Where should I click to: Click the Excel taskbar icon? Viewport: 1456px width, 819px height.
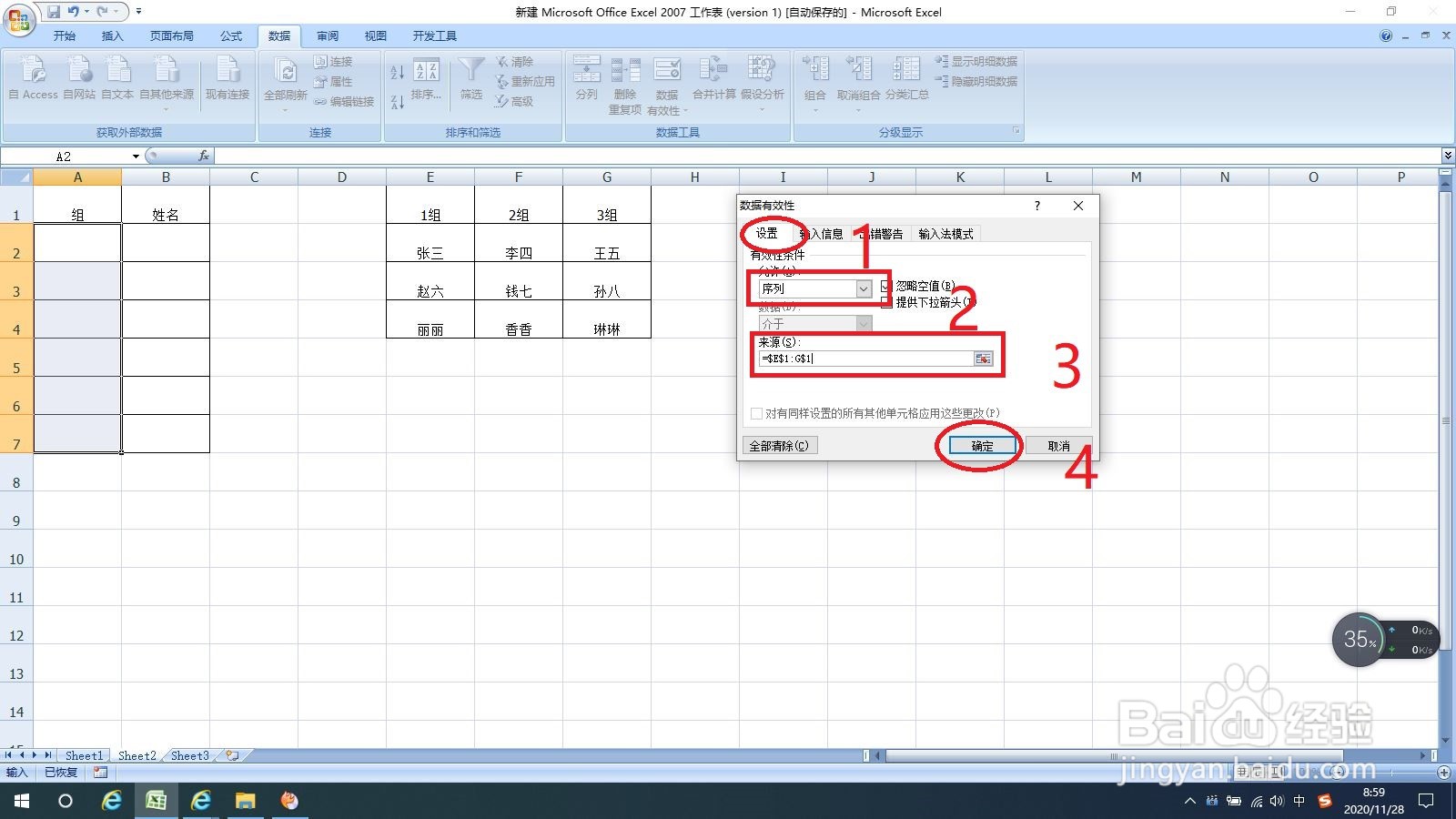[156, 801]
